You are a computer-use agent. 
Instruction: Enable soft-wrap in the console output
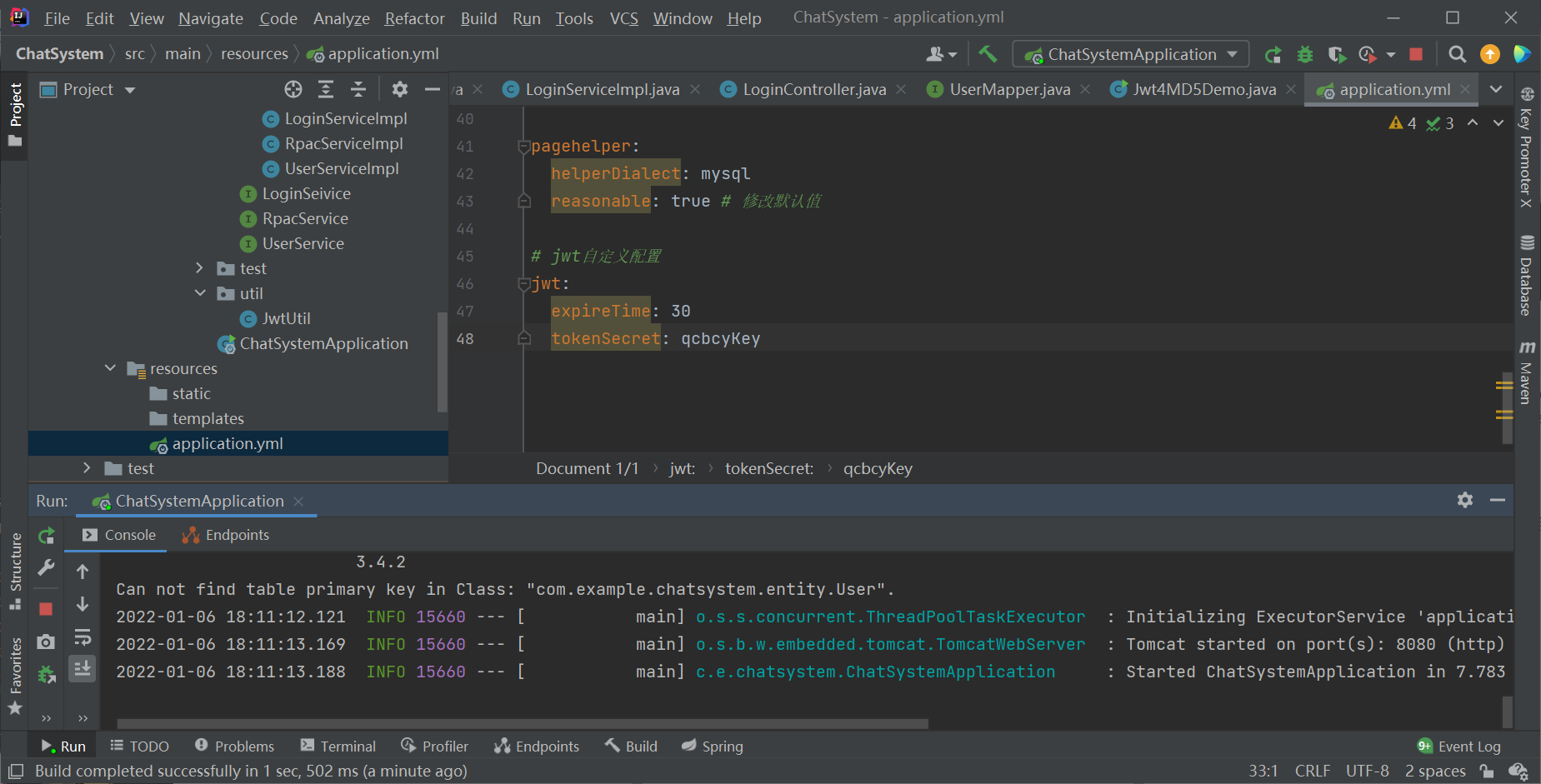coord(82,637)
